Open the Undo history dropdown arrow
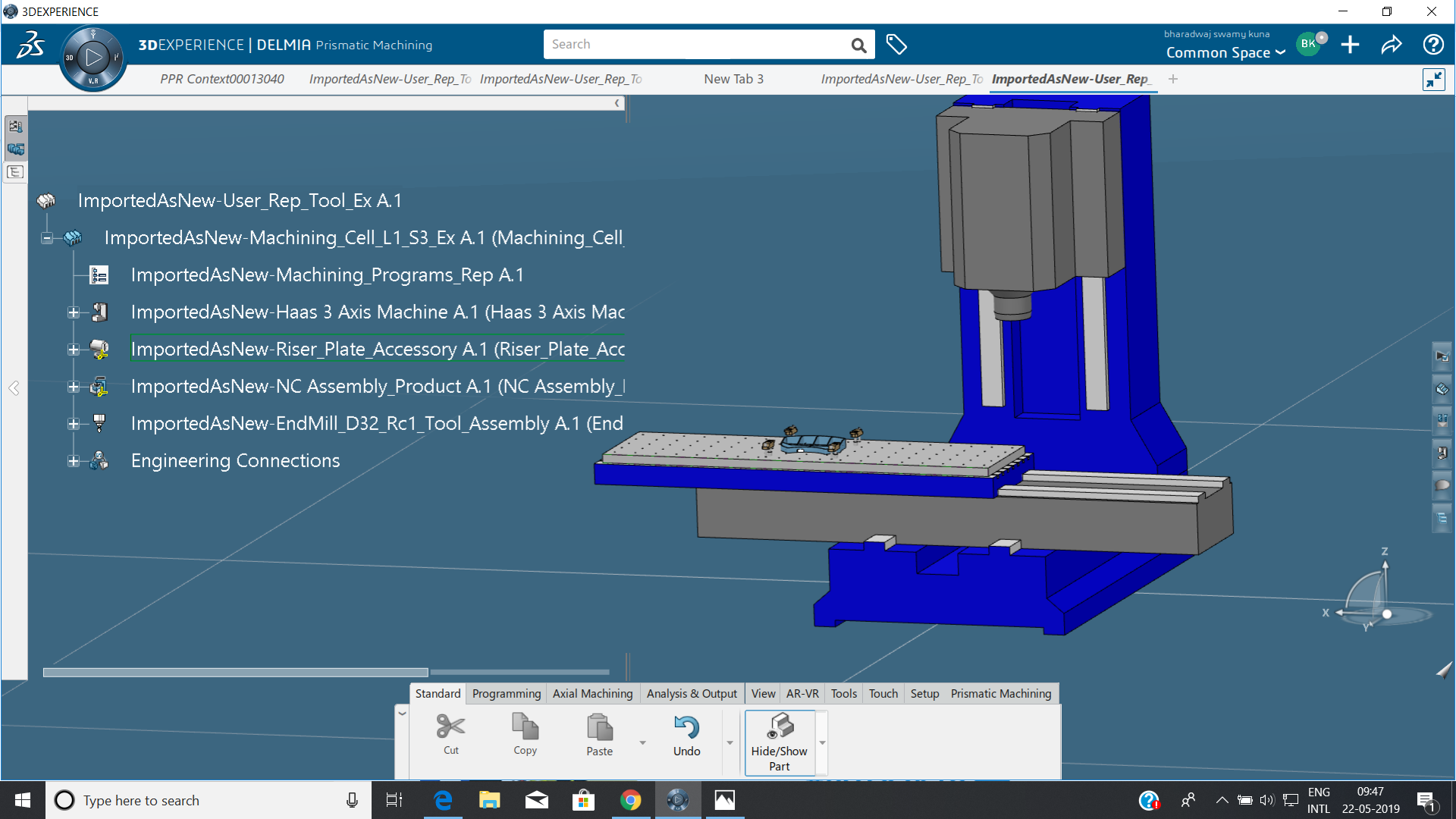The width and height of the screenshot is (1456, 819). [730, 742]
